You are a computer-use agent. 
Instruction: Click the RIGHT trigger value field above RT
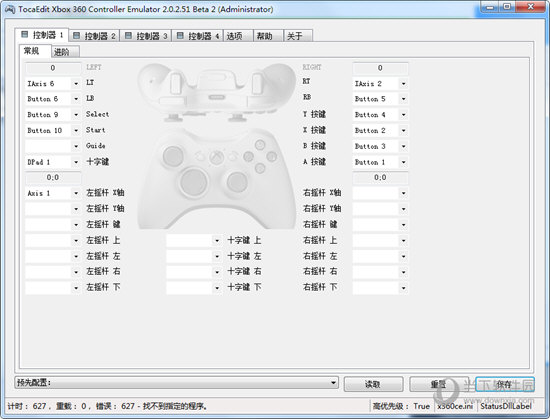tap(380, 68)
